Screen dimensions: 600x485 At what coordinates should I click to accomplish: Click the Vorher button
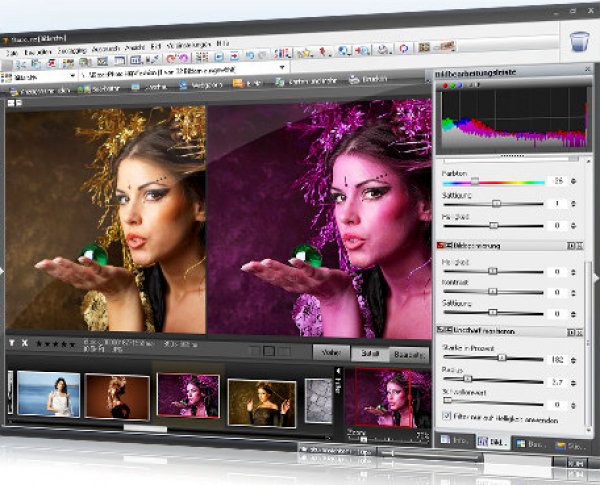(331, 352)
